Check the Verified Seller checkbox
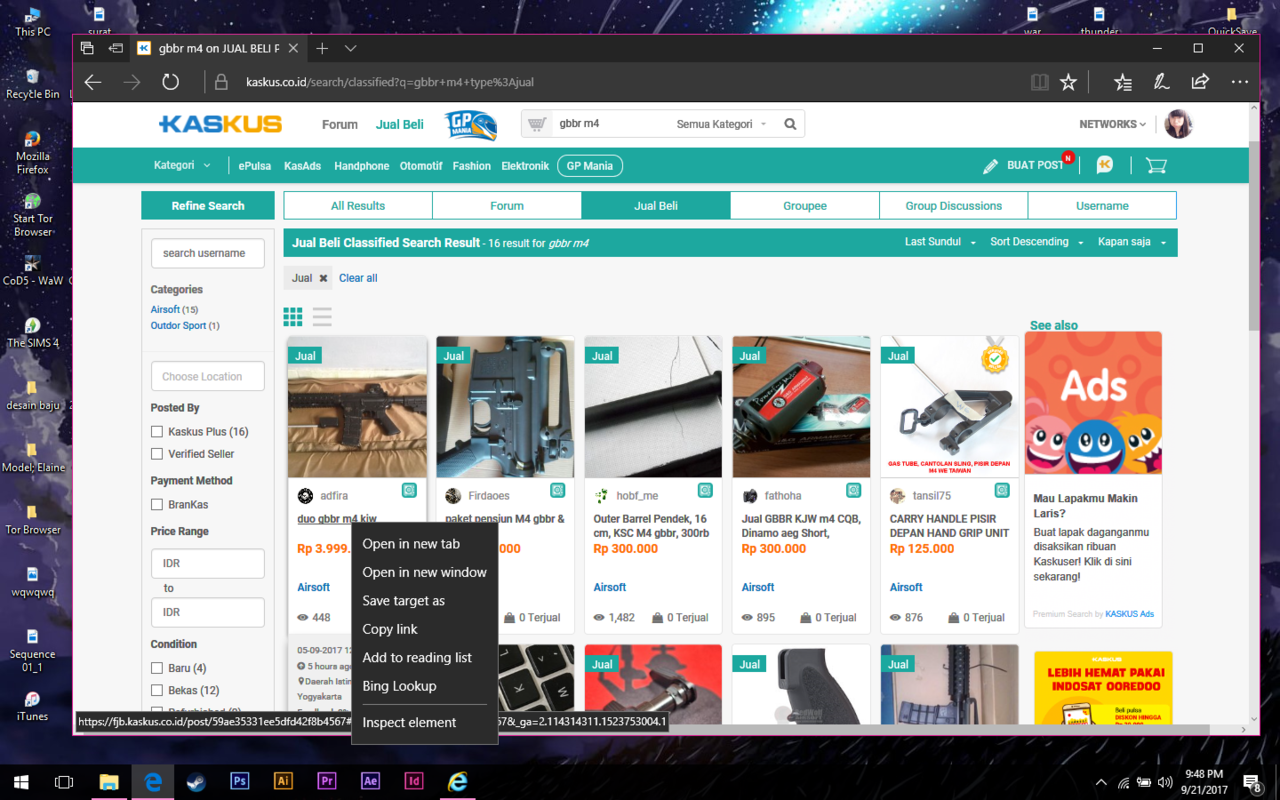Screen dimensions: 1280x800 click(157, 454)
